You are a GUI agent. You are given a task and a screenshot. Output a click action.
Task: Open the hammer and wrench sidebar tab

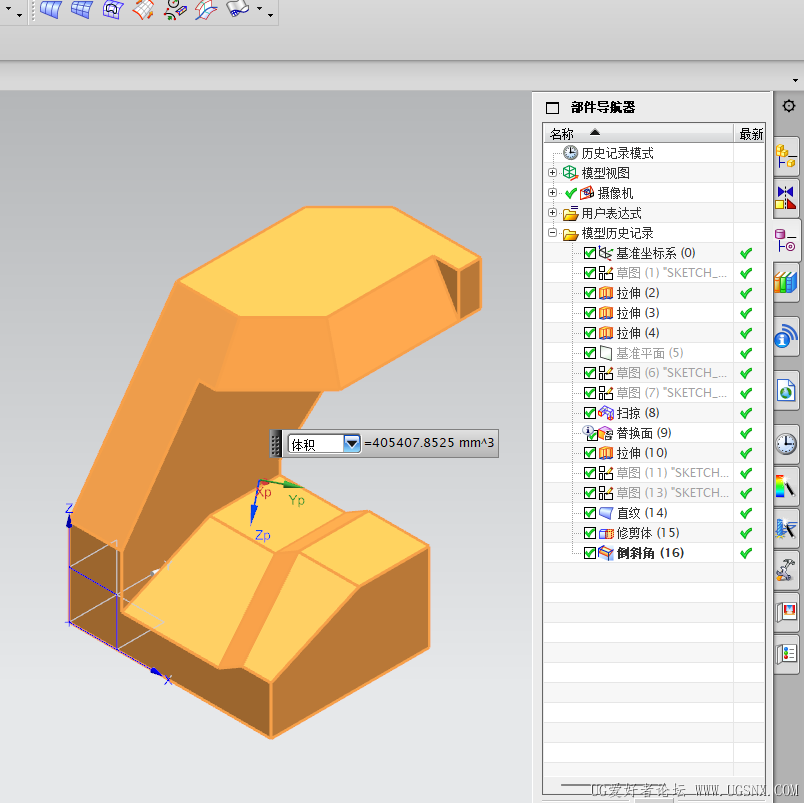tap(786, 570)
